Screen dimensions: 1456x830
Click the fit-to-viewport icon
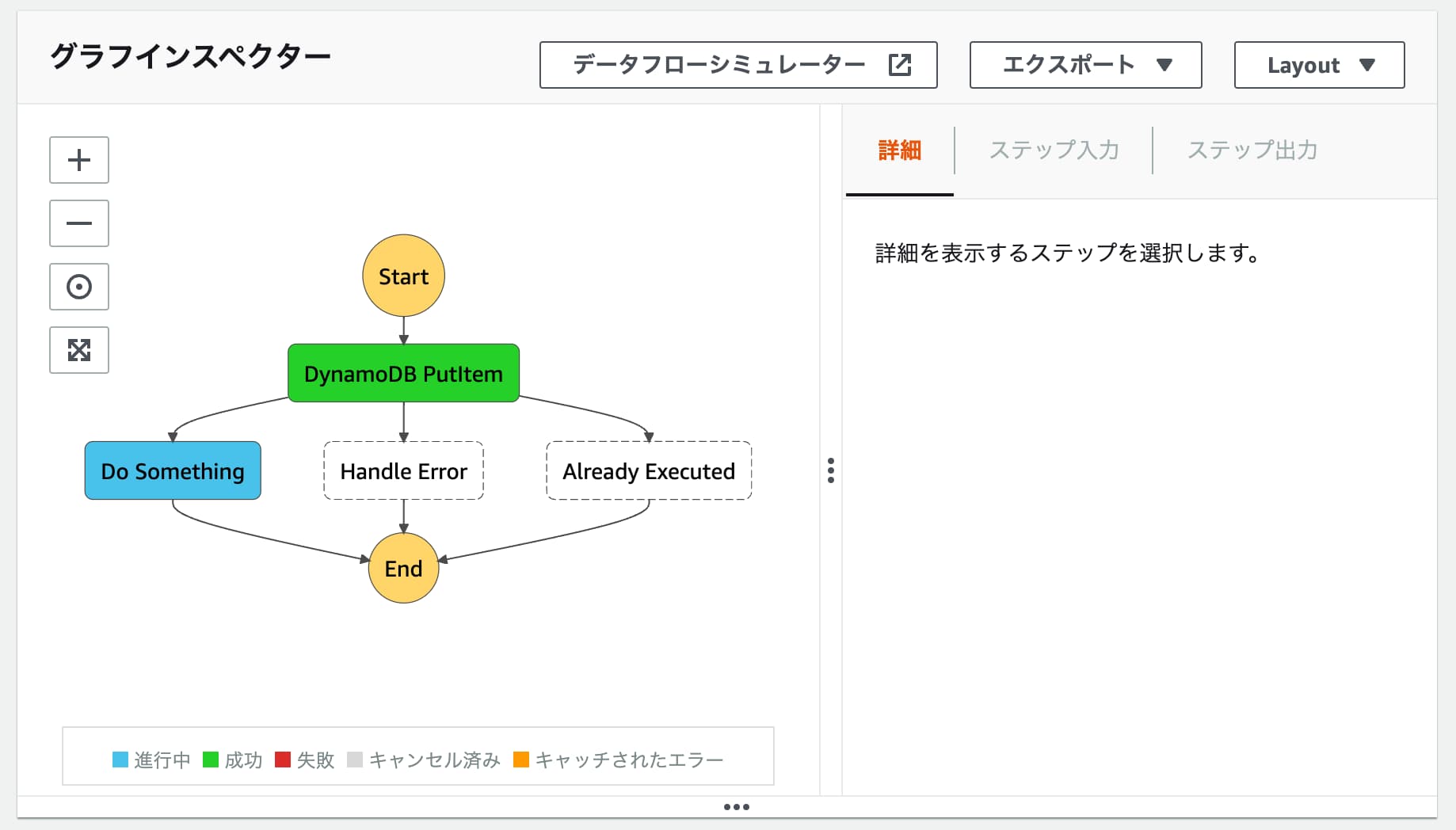[x=78, y=350]
